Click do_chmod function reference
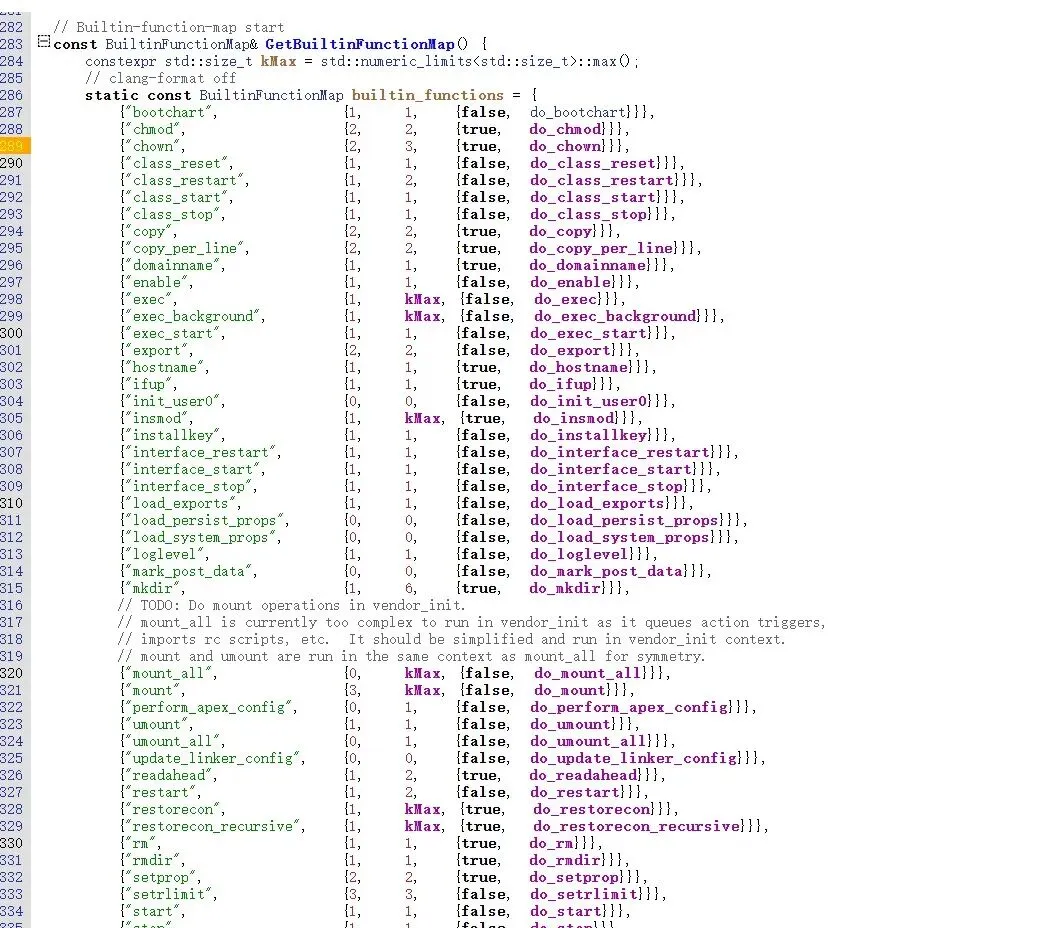Image resolution: width=1064 pixels, height=928 pixels. coord(566,129)
